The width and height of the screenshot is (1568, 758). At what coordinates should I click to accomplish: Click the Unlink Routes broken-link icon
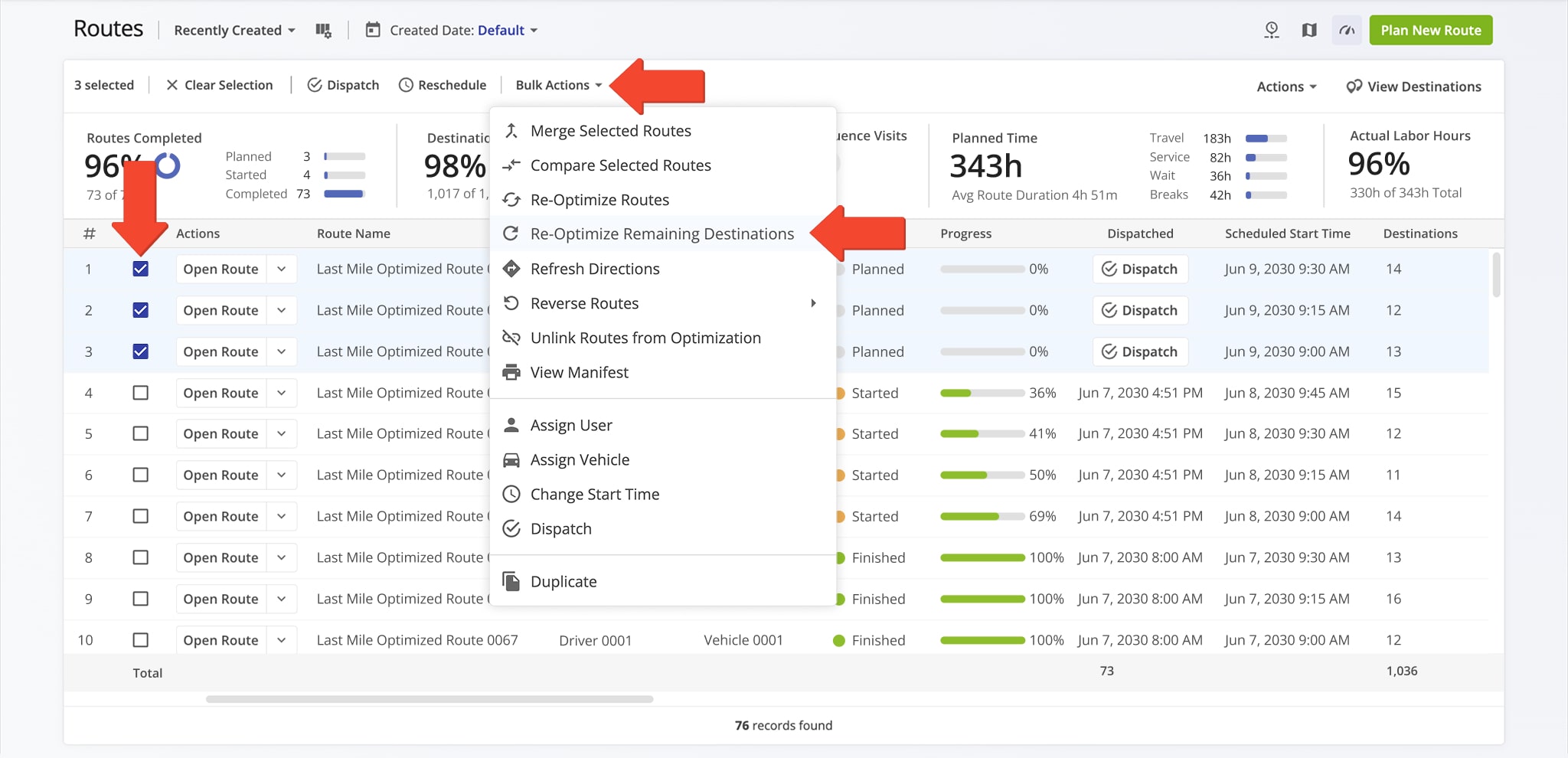tap(511, 338)
